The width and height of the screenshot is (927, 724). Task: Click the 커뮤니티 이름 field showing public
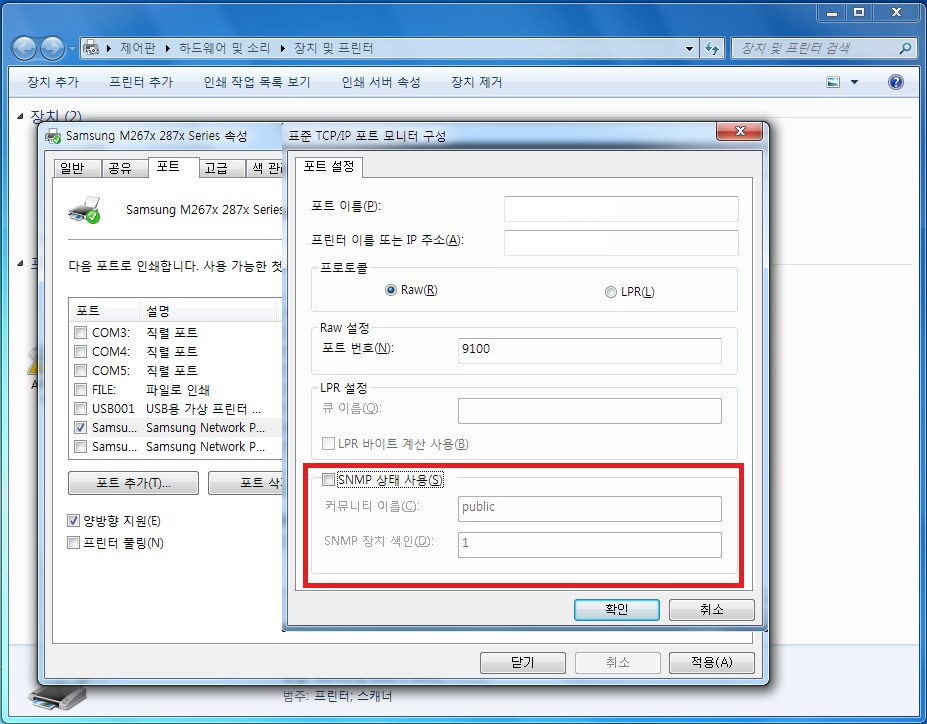[x=589, y=509]
